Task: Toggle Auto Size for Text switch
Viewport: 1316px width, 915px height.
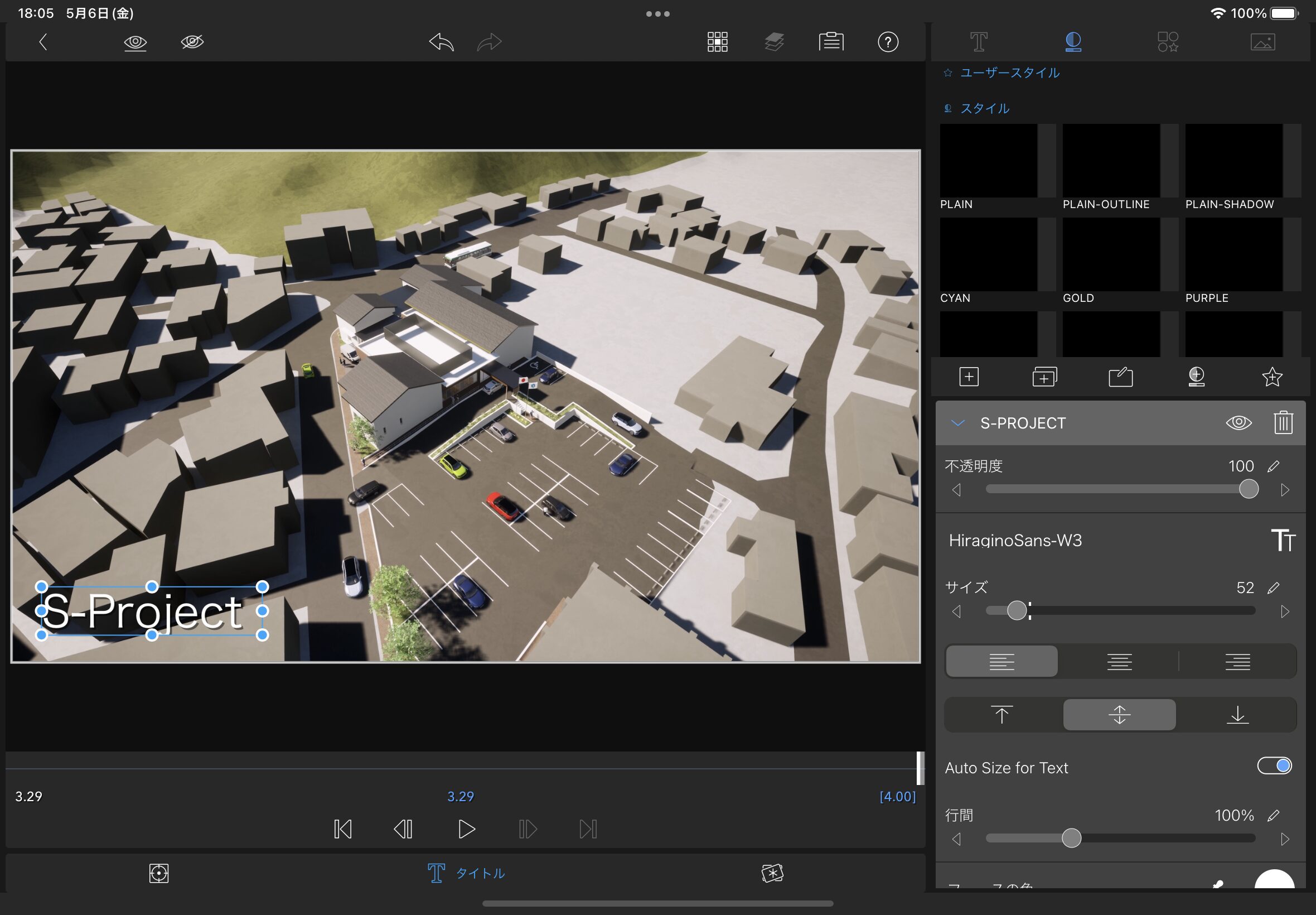Action: tap(1274, 766)
